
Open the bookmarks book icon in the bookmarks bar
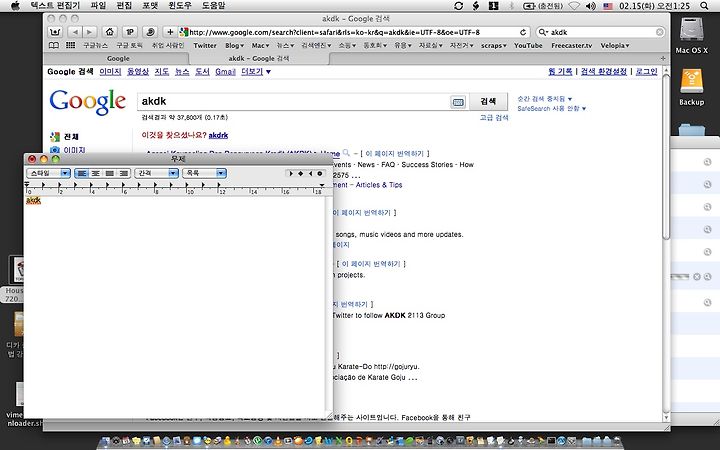pos(54,45)
